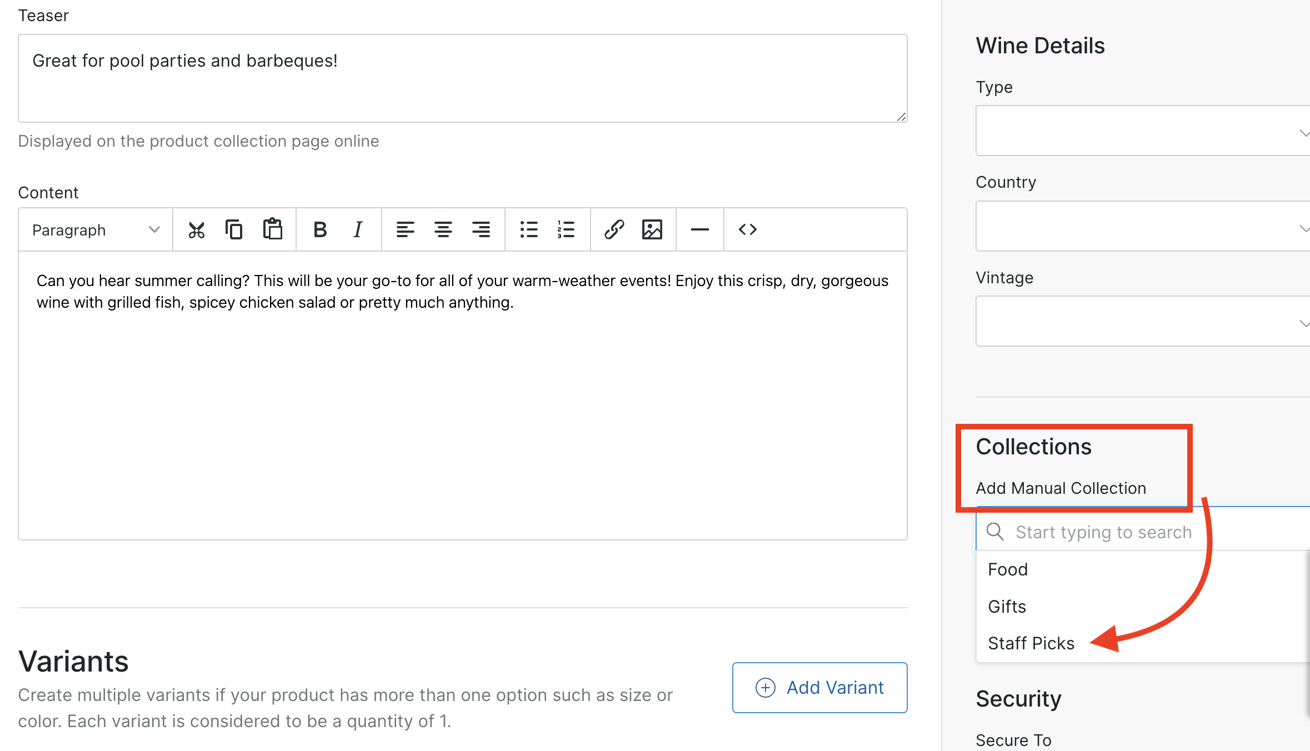Click the Copy icon in Content toolbar
Image resolution: width=1310 pixels, height=751 pixels.
[234, 229]
